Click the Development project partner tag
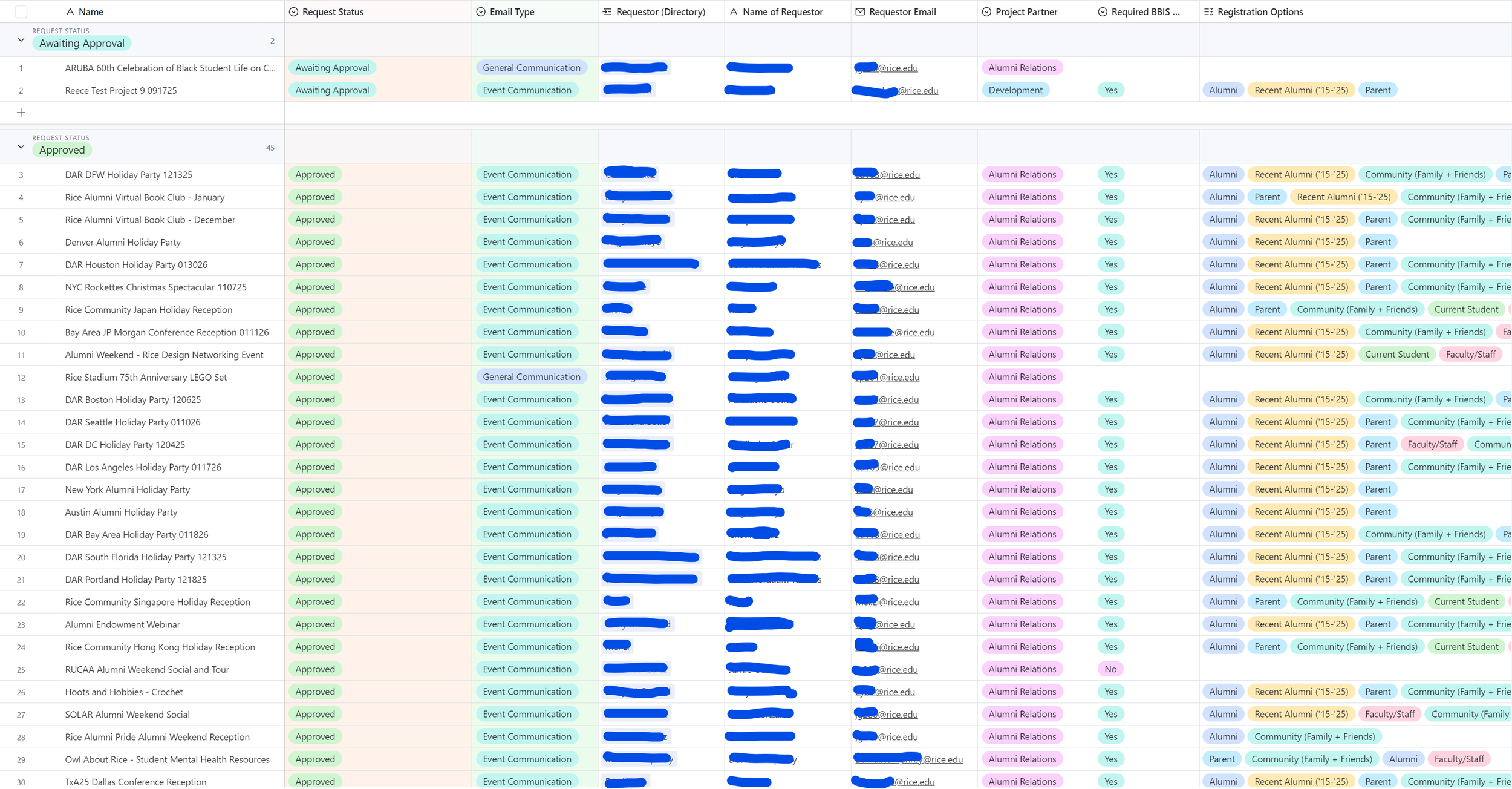This screenshot has height=789, width=1512. (x=1015, y=90)
